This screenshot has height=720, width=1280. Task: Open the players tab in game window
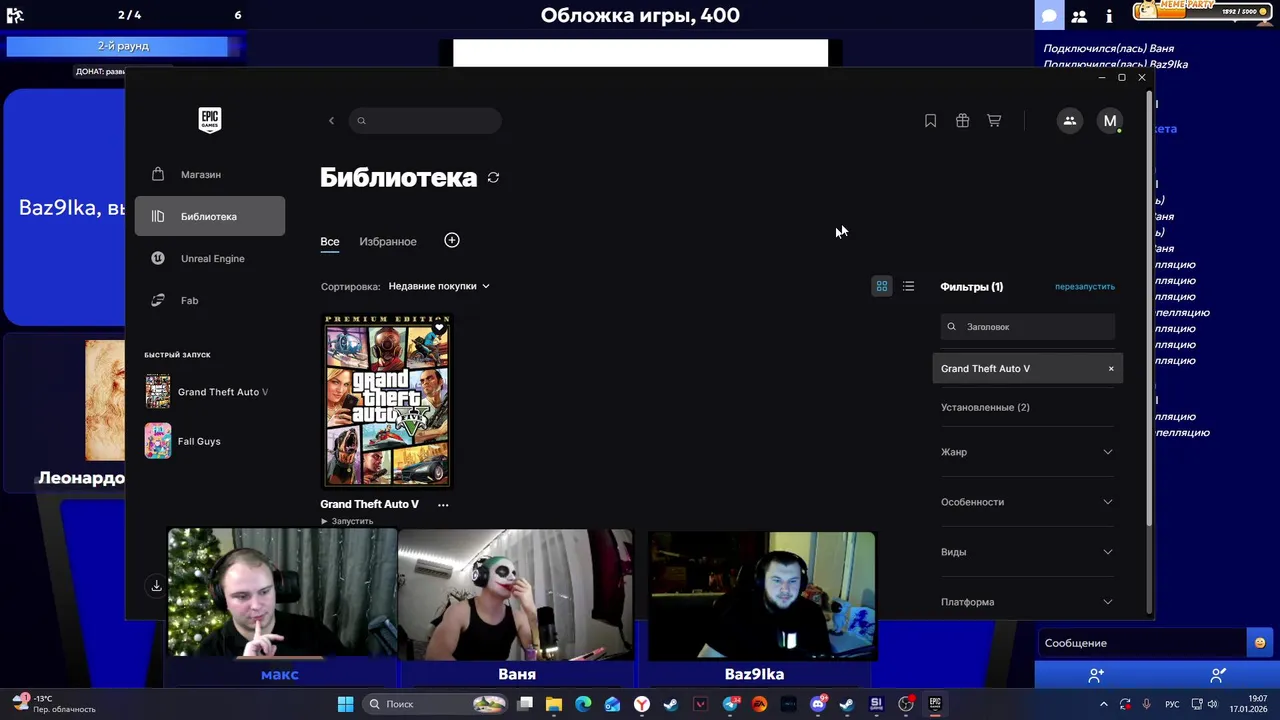pyautogui.click(x=1079, y=16)
